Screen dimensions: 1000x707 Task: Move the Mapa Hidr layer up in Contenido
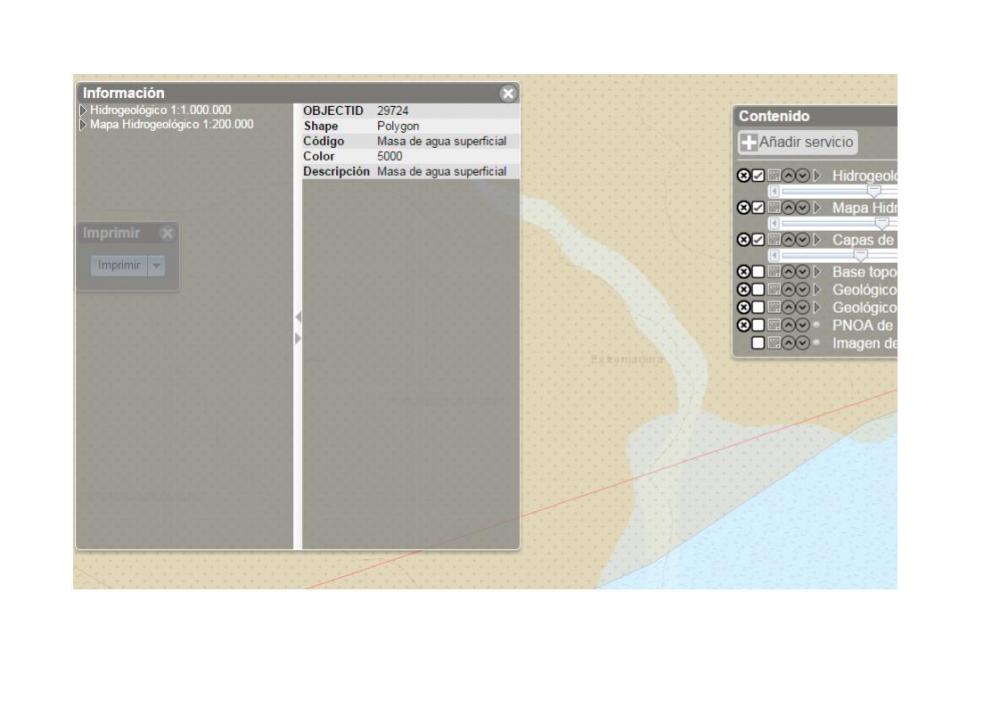point(788,208)
